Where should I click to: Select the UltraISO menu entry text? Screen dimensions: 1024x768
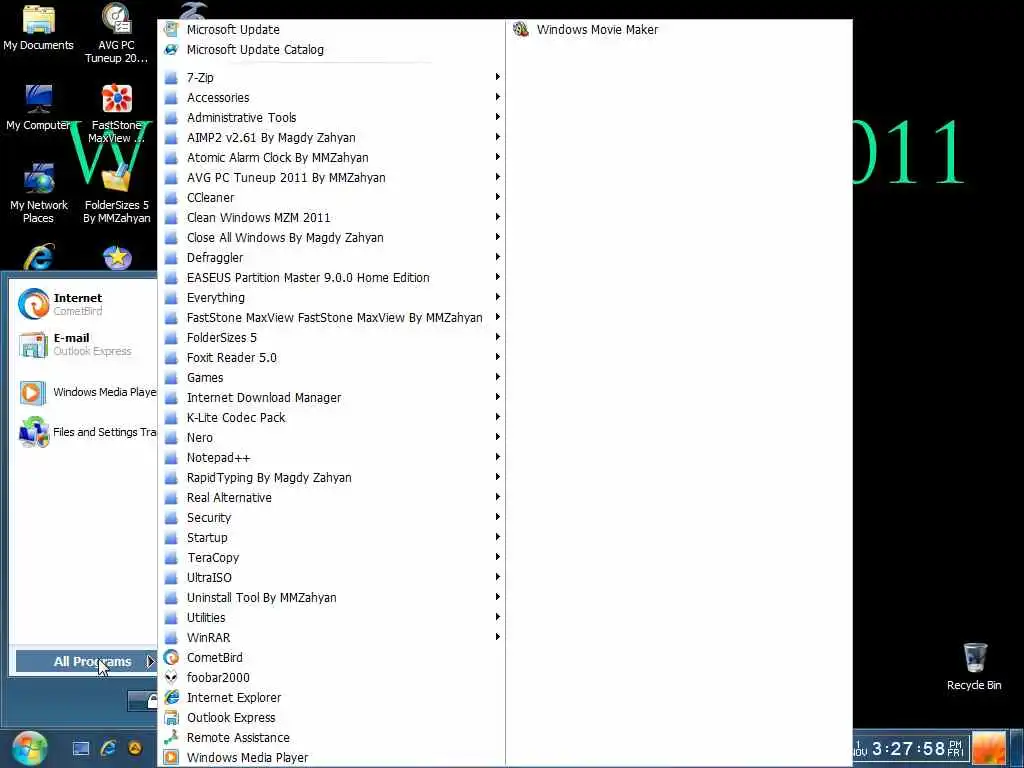[209, 578]
